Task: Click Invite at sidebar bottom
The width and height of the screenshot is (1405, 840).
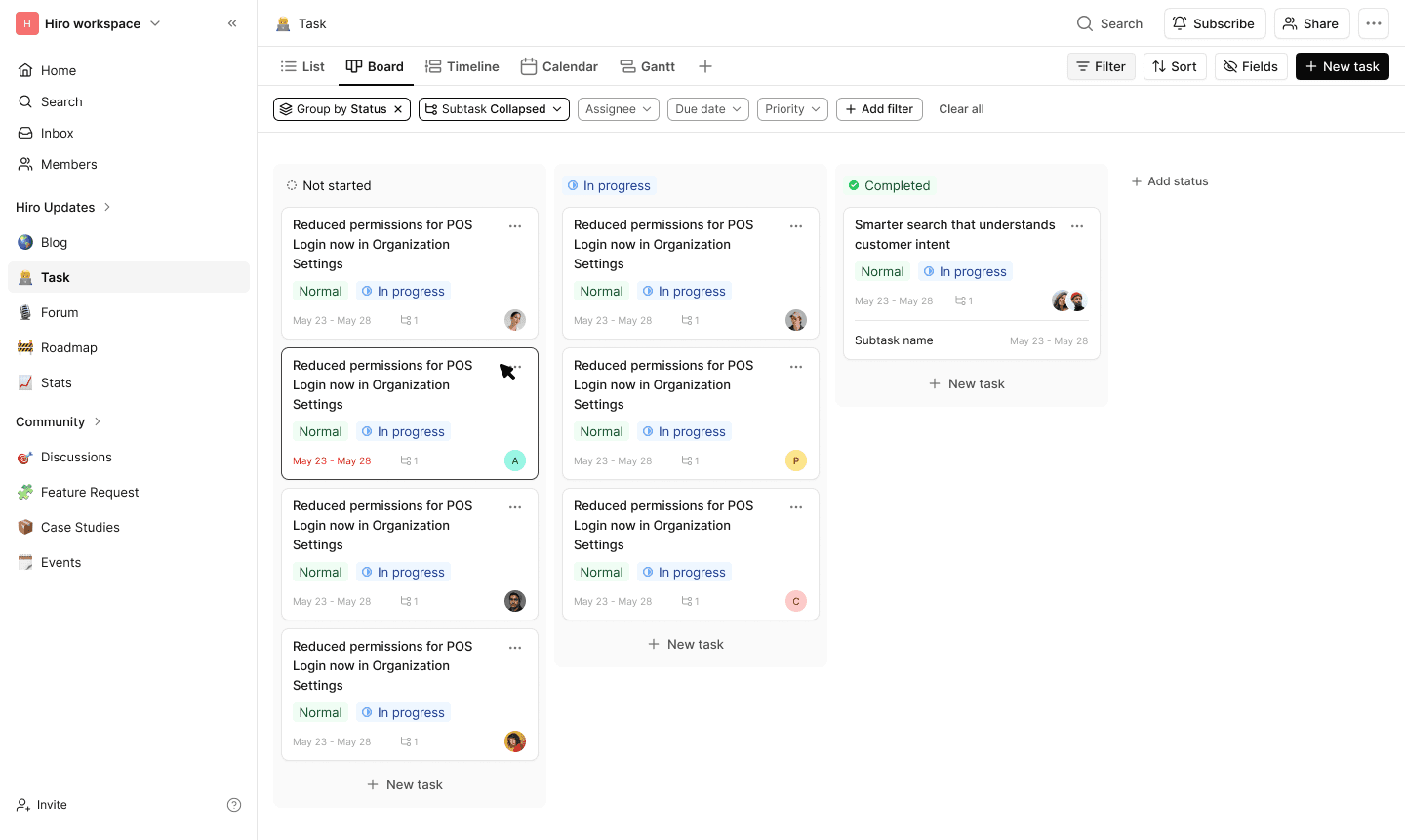Action: 42,805
